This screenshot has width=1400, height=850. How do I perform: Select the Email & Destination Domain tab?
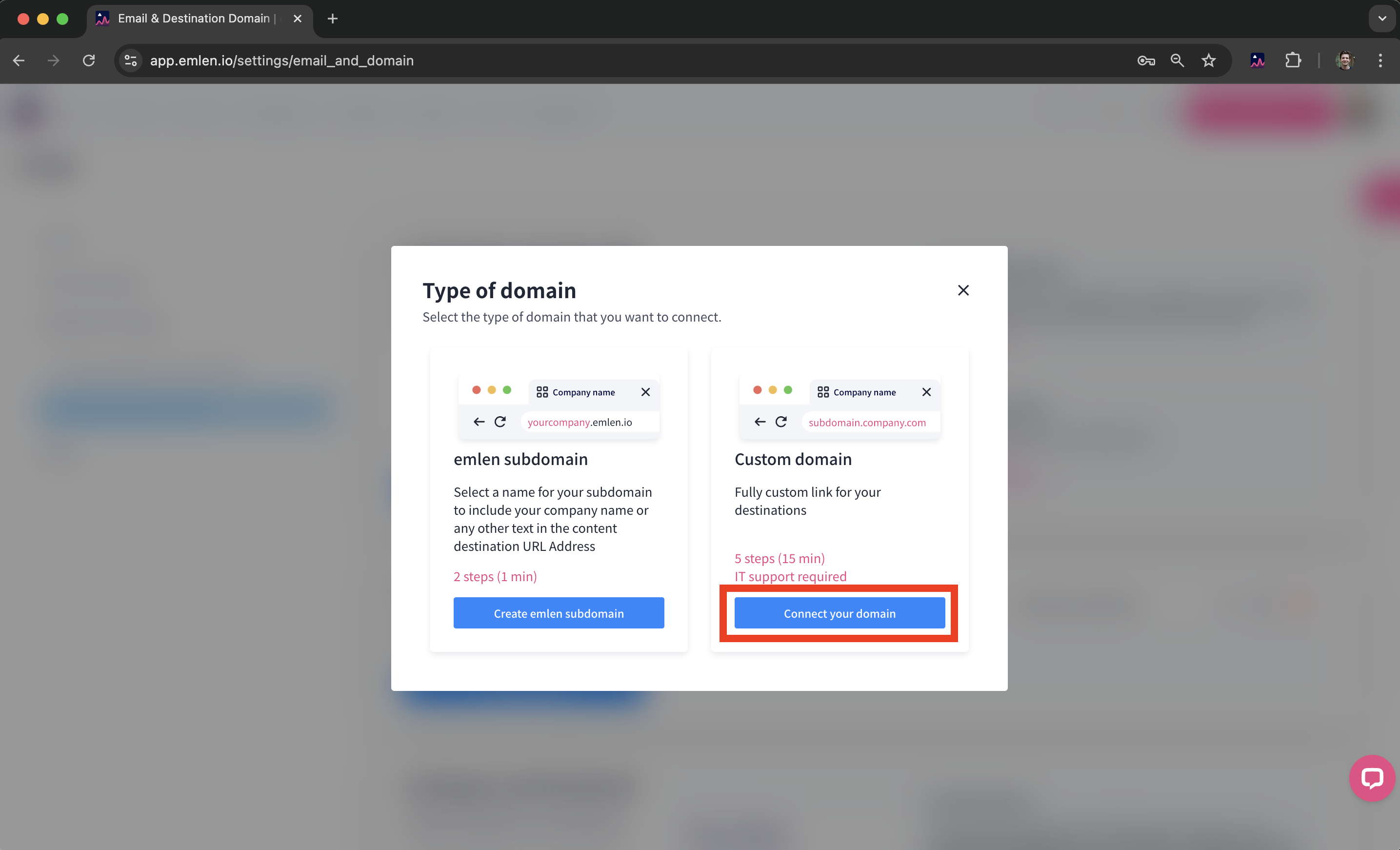(x=193, y=18)
